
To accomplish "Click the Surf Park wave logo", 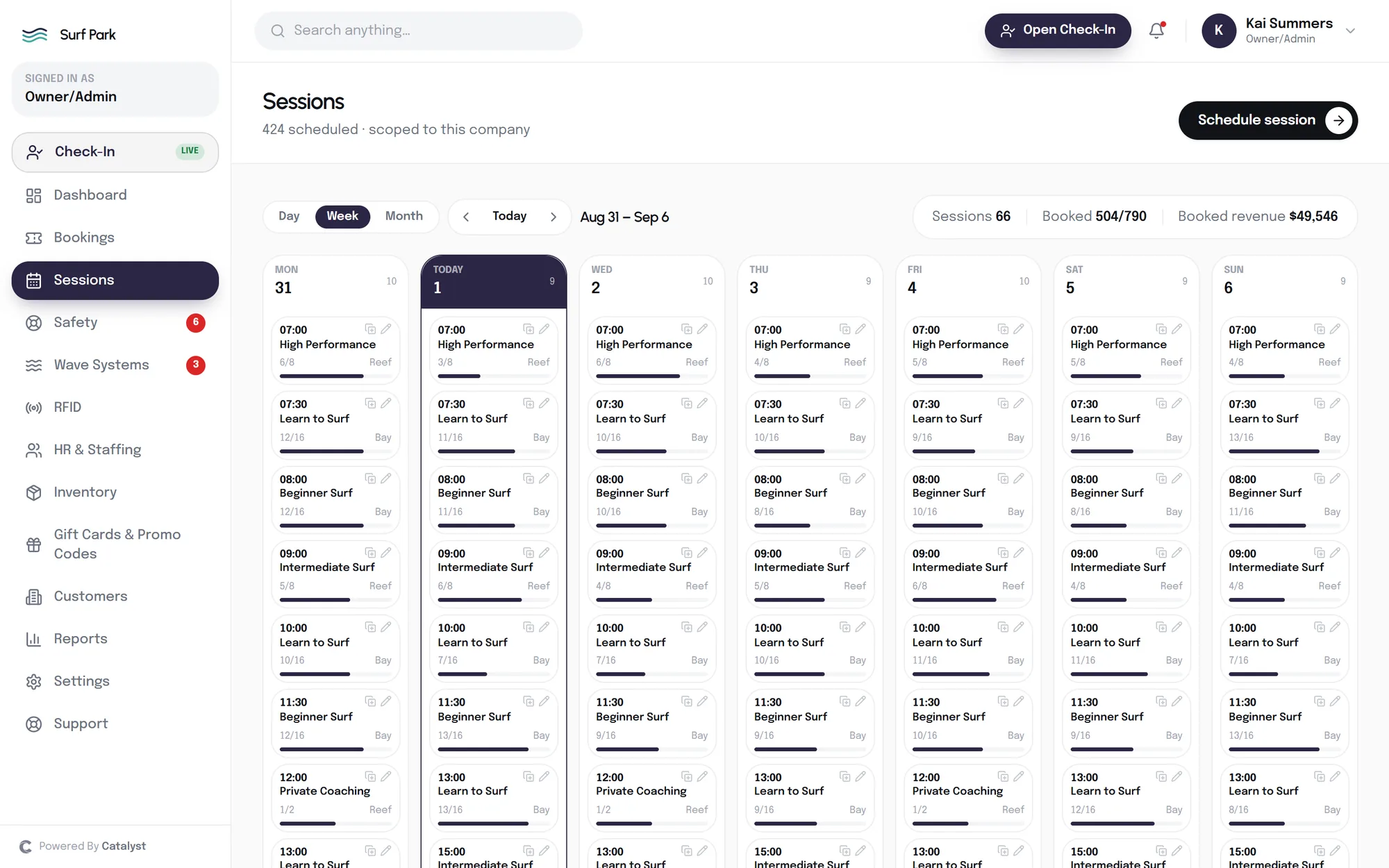I will coord(35,35).
